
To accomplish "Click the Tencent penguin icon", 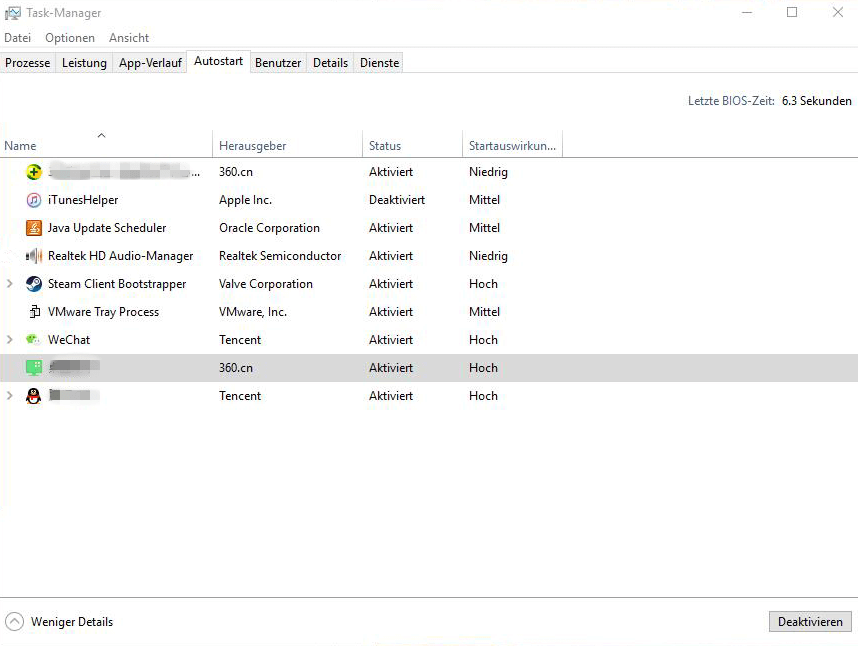I will pyautogui.click(x=34, y=396).
